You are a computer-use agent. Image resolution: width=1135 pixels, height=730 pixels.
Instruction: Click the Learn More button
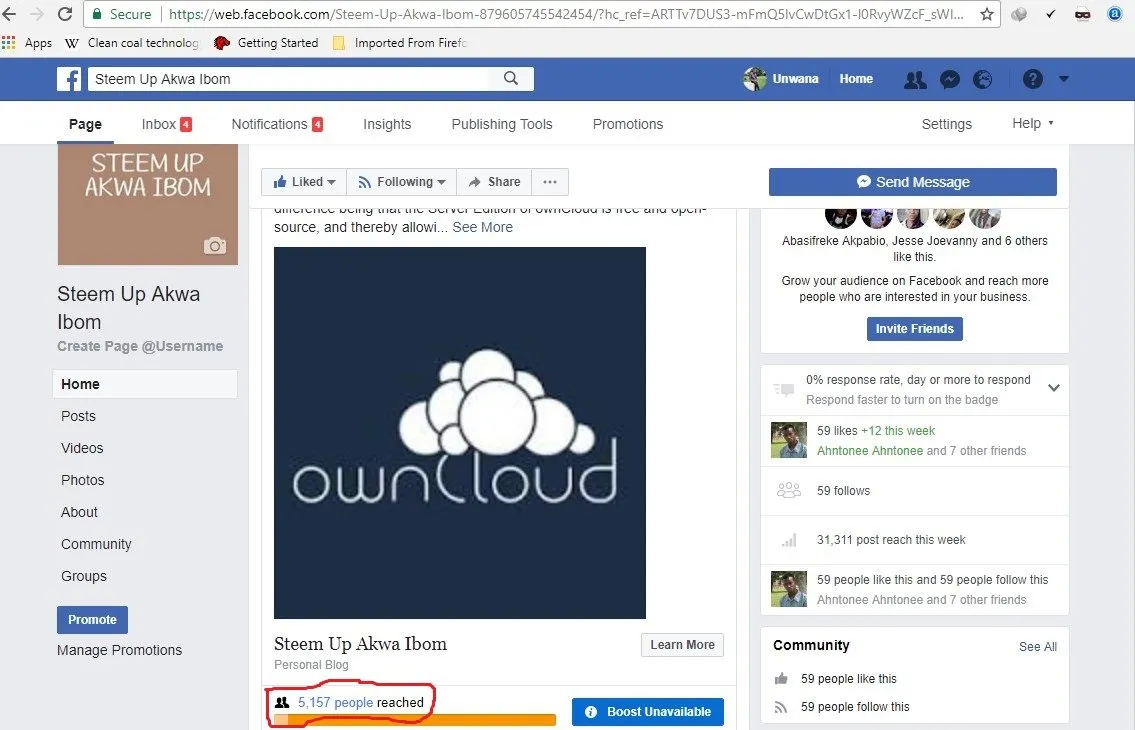coord(682,645)
